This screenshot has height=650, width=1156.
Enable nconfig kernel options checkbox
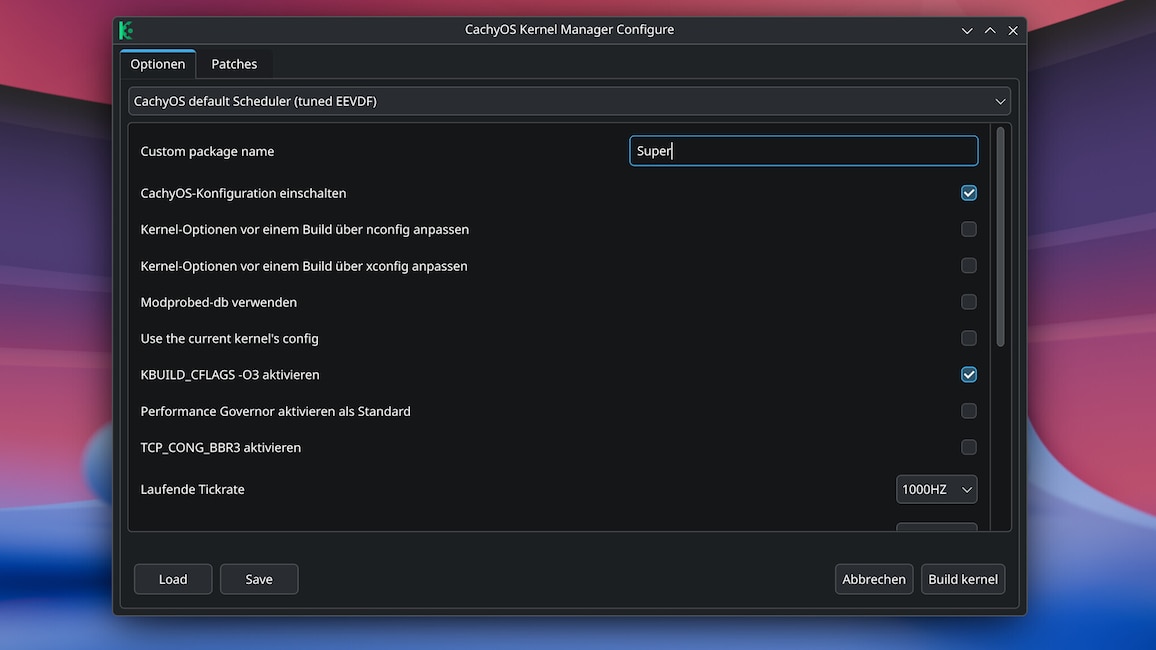pyautogui.click(x=969, y=229)
